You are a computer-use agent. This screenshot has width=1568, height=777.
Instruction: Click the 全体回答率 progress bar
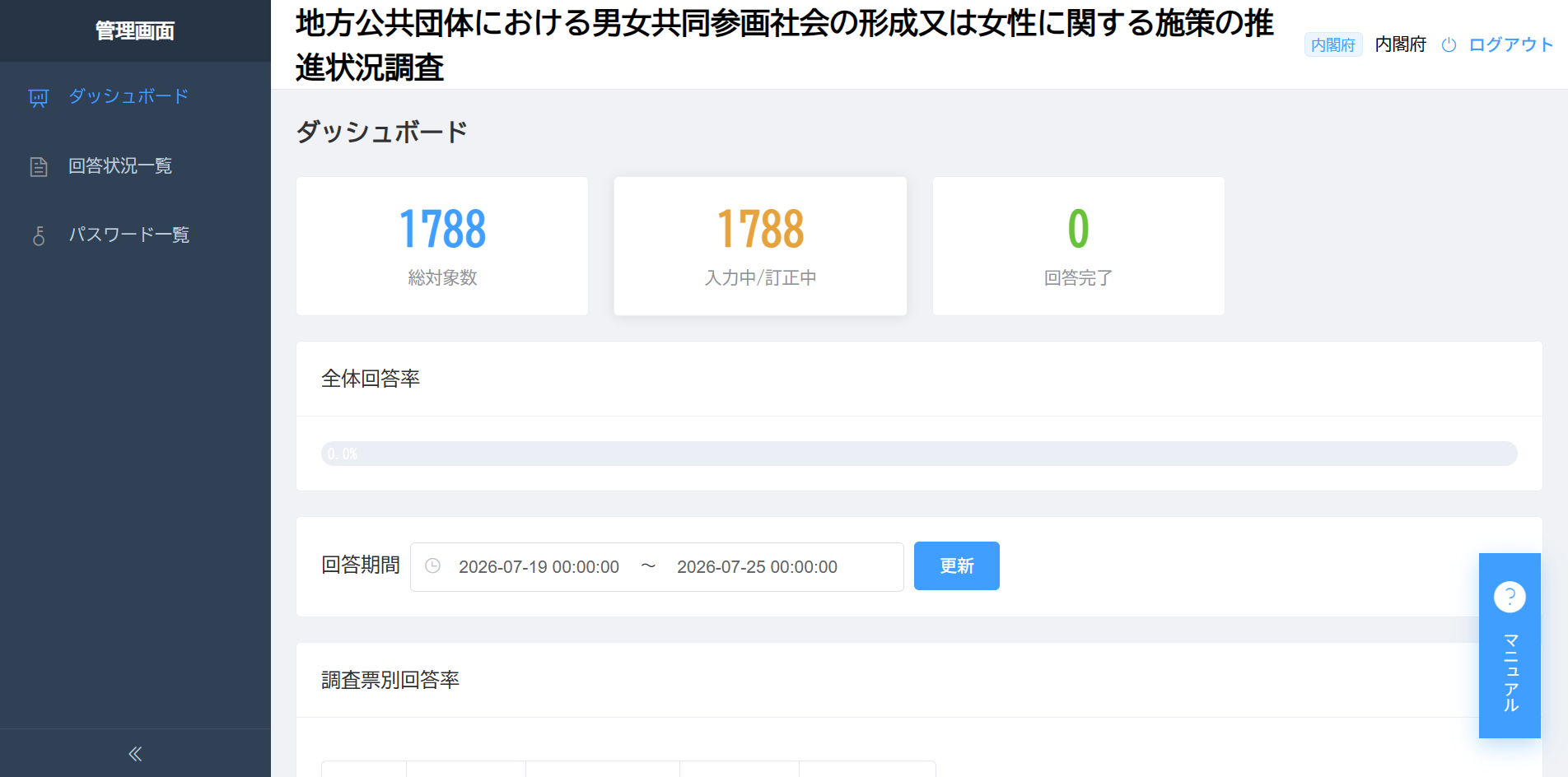919,454
